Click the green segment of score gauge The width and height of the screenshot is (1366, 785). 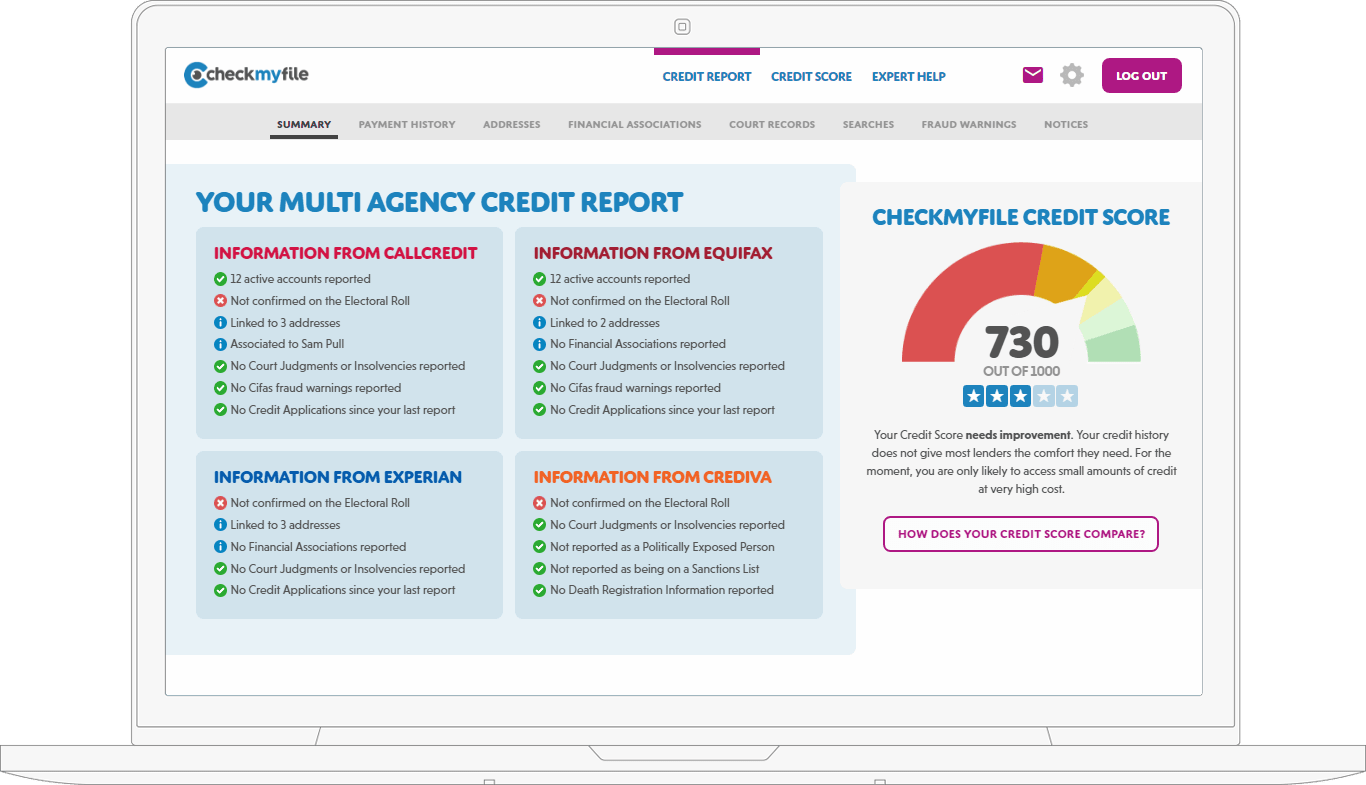pos(1115,346)
